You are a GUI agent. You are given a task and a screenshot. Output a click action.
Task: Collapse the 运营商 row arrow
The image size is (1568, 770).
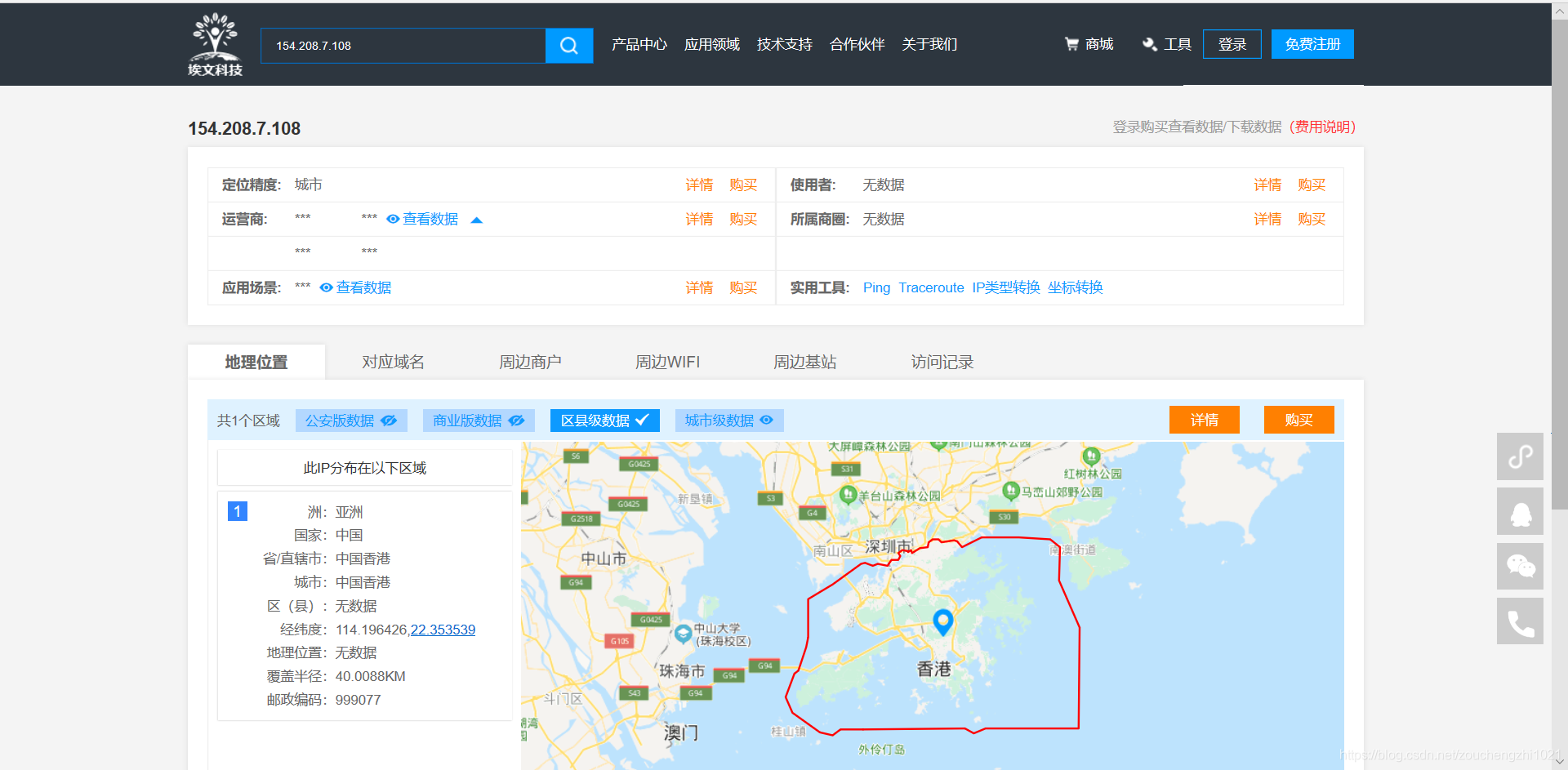[x=477, y=220]
